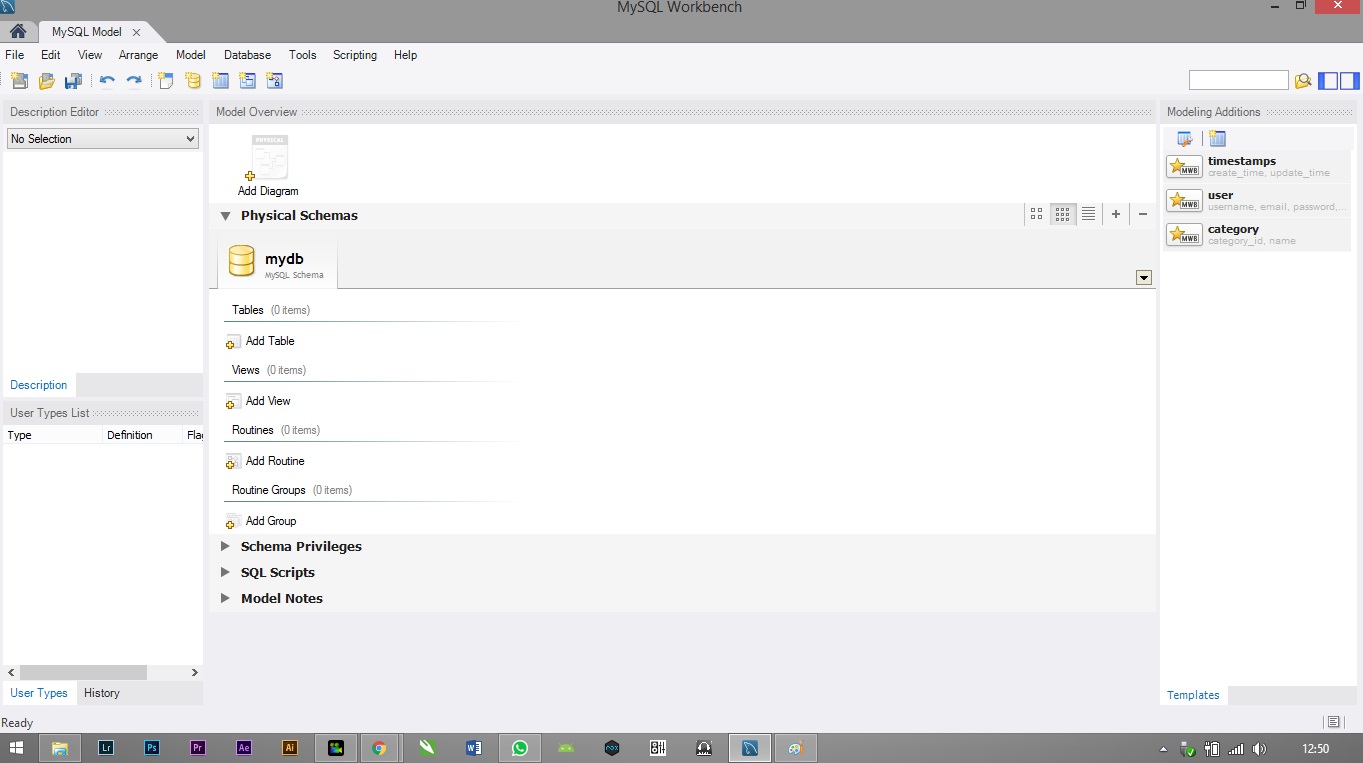
Task: Open the mydb schema dropdown arrow
Action: pyautogui.click(x=1144, y=278)
